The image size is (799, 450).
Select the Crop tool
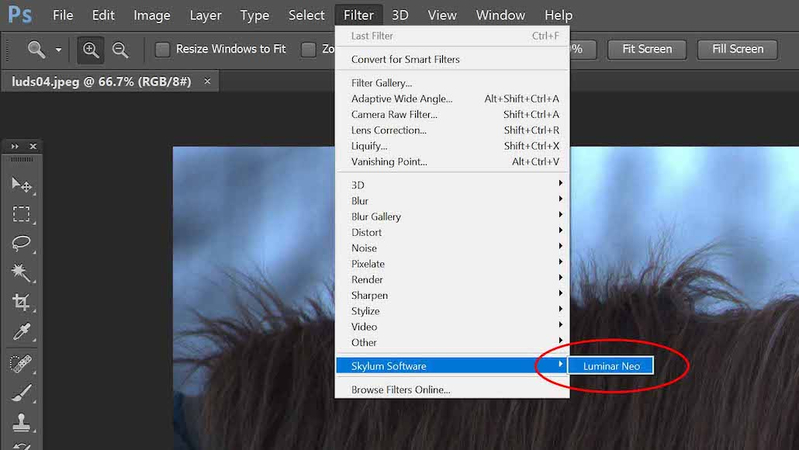click(21, 302)
